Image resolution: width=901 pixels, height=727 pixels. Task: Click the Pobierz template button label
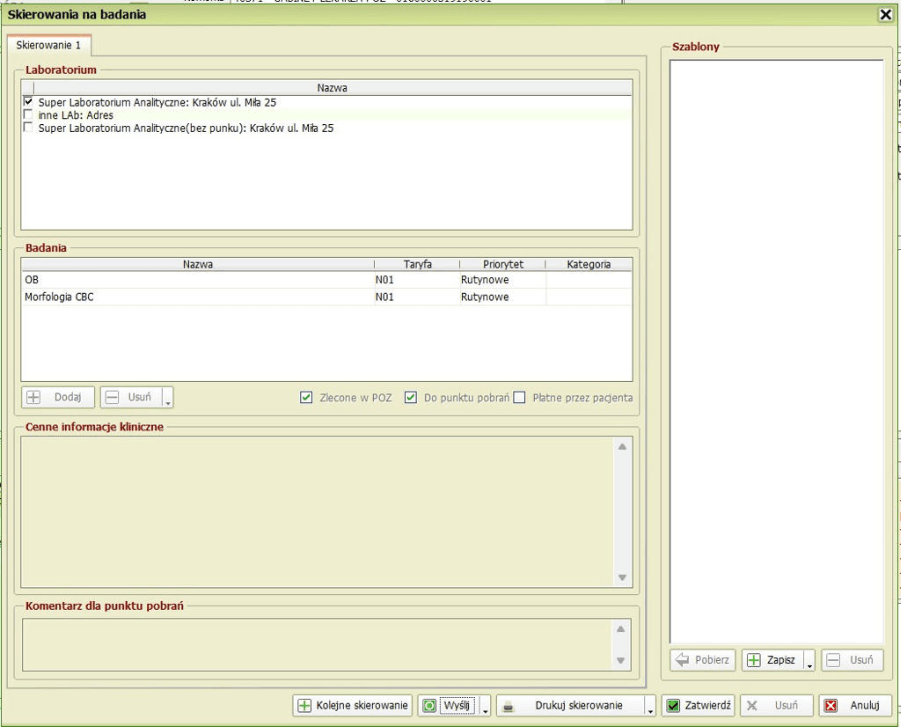711,660
